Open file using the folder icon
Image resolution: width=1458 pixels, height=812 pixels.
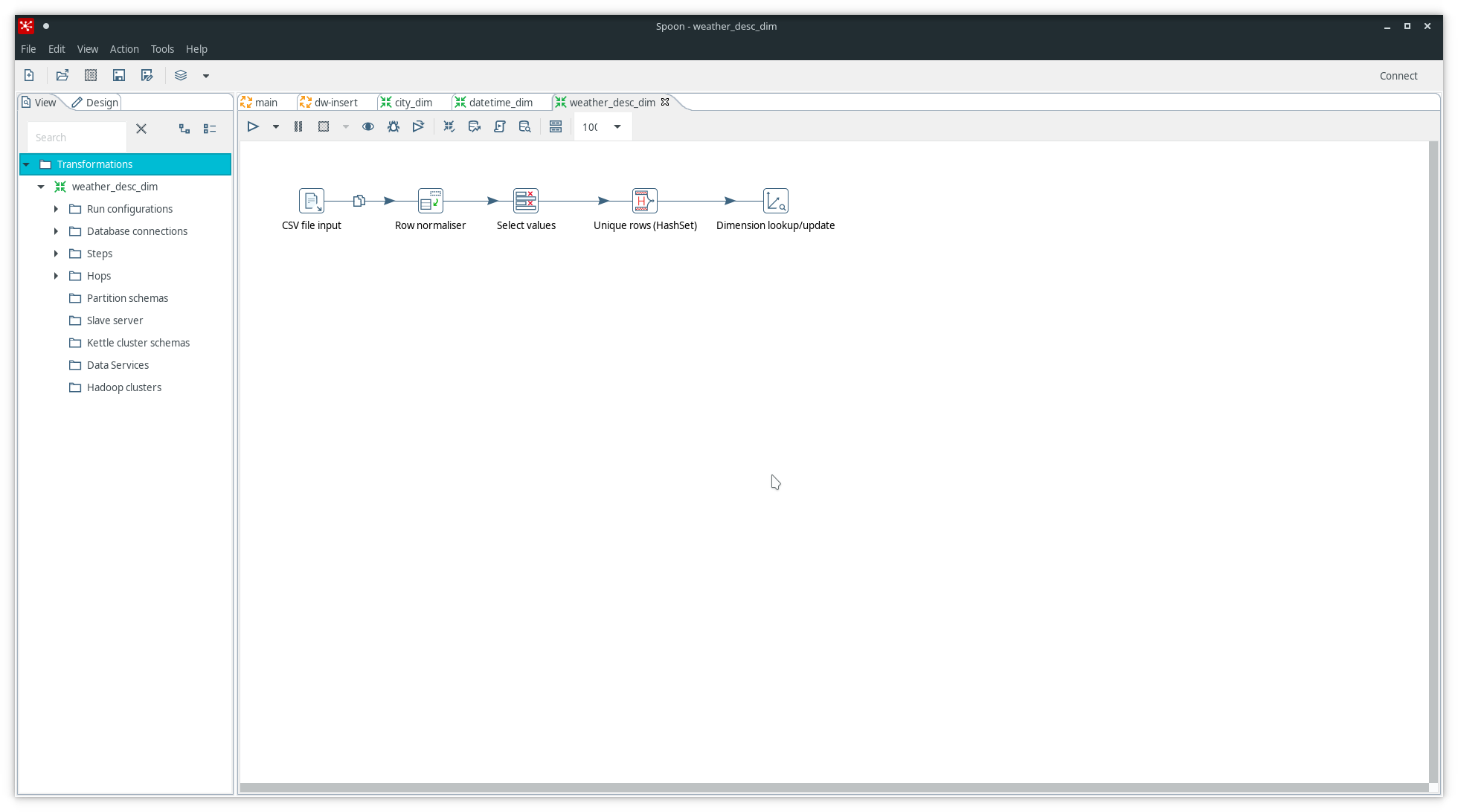(x=62, y=75)
